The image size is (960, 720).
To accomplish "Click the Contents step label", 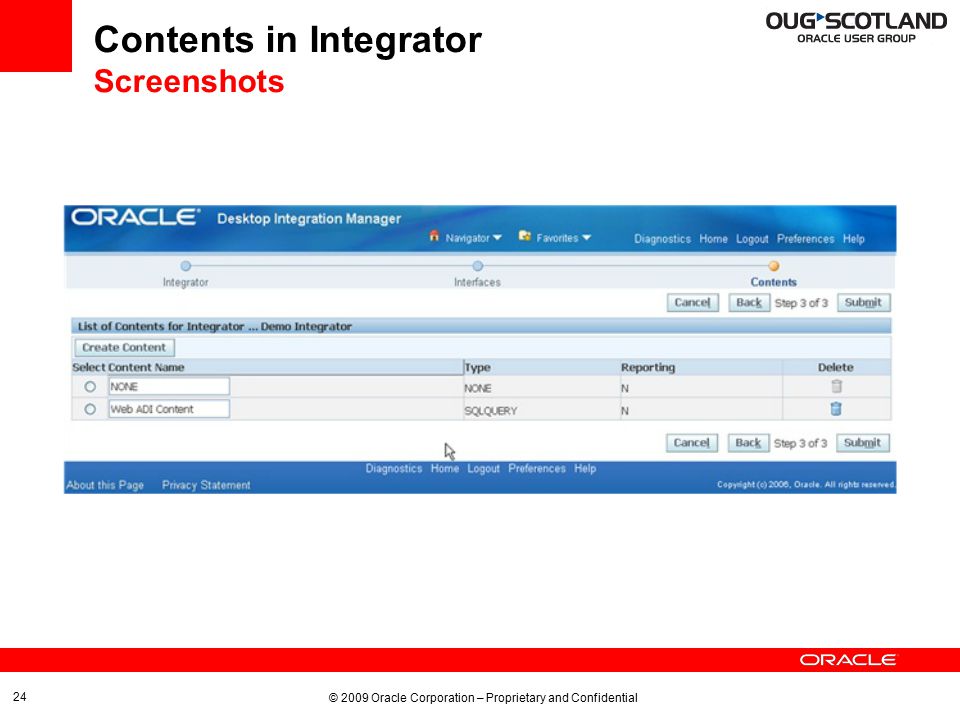I will click(774, 282).
